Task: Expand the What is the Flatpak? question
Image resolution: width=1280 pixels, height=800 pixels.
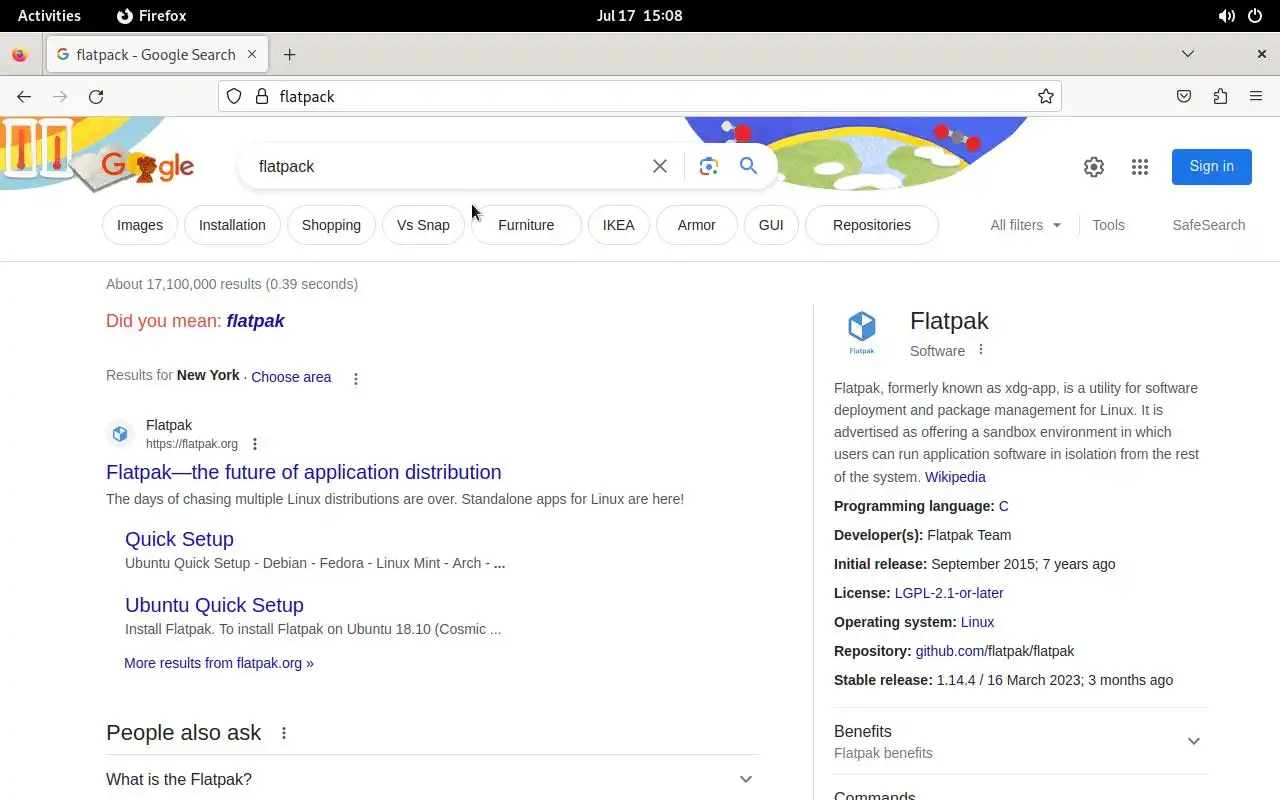Action: click(x=432, y=779)
